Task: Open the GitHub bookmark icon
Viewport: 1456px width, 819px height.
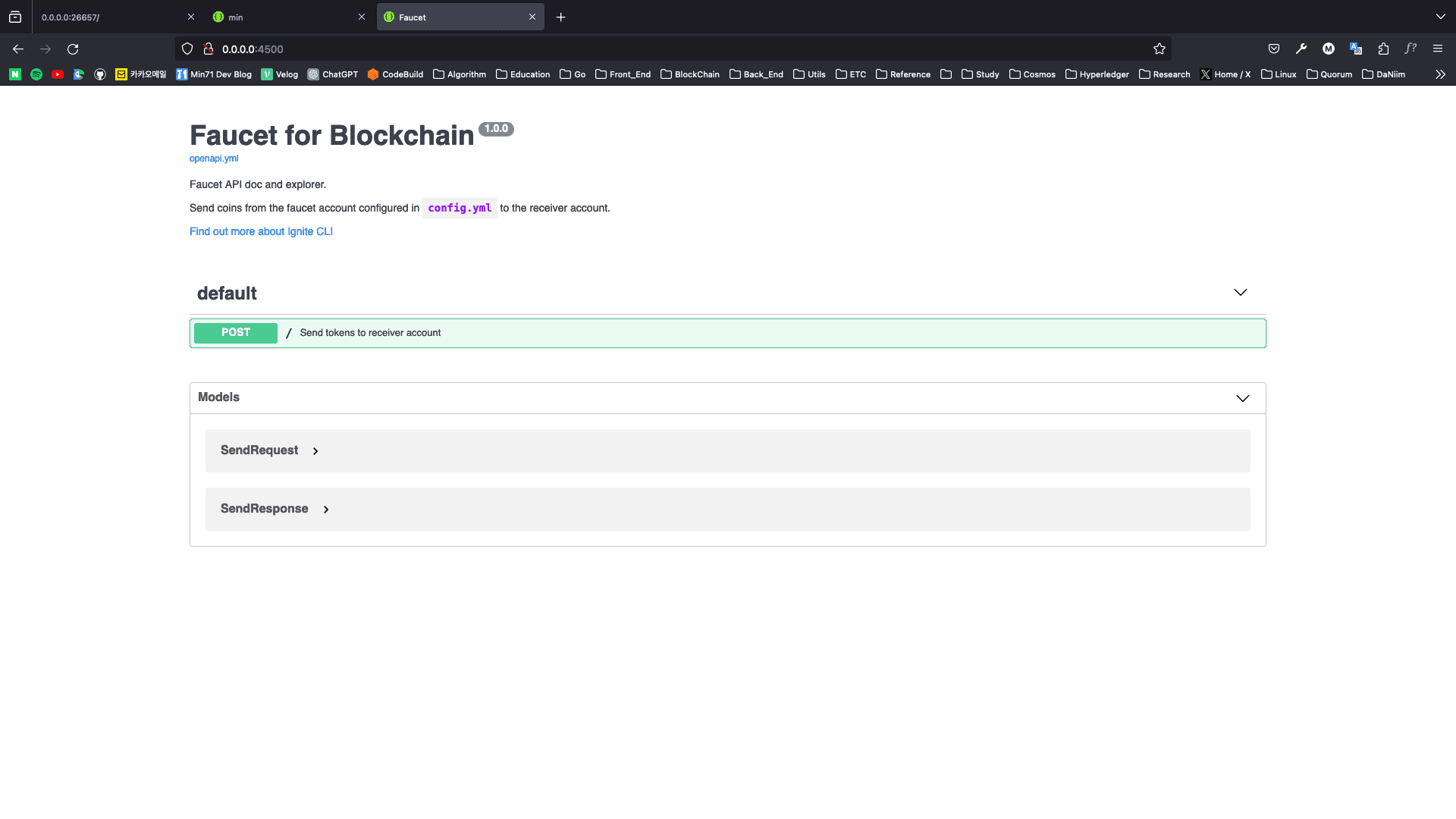Action: [x=100, y=74]
